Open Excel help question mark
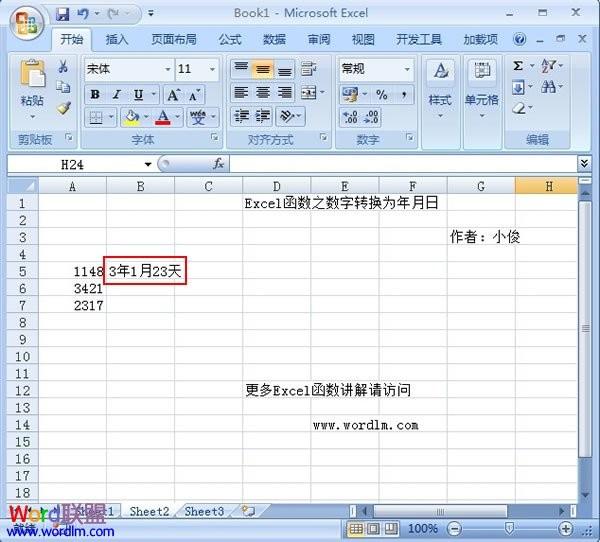Viewport: 600px width, 542px height. 519,39
